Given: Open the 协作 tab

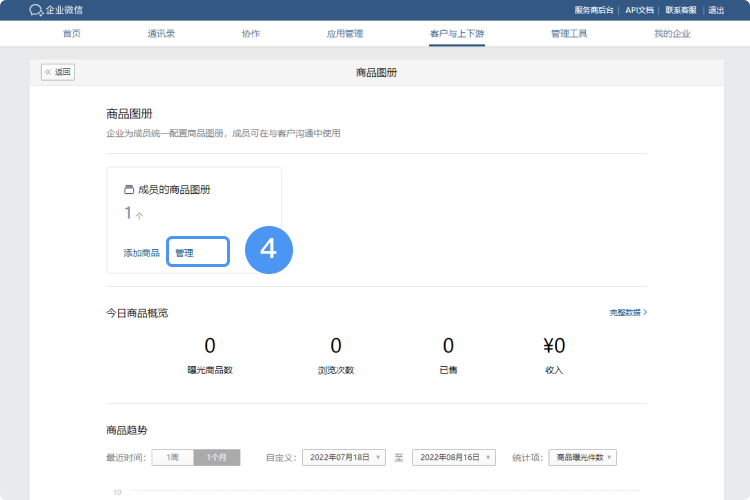Looking at the screenshot, I should pyautogui.click(x=250, y=33).
